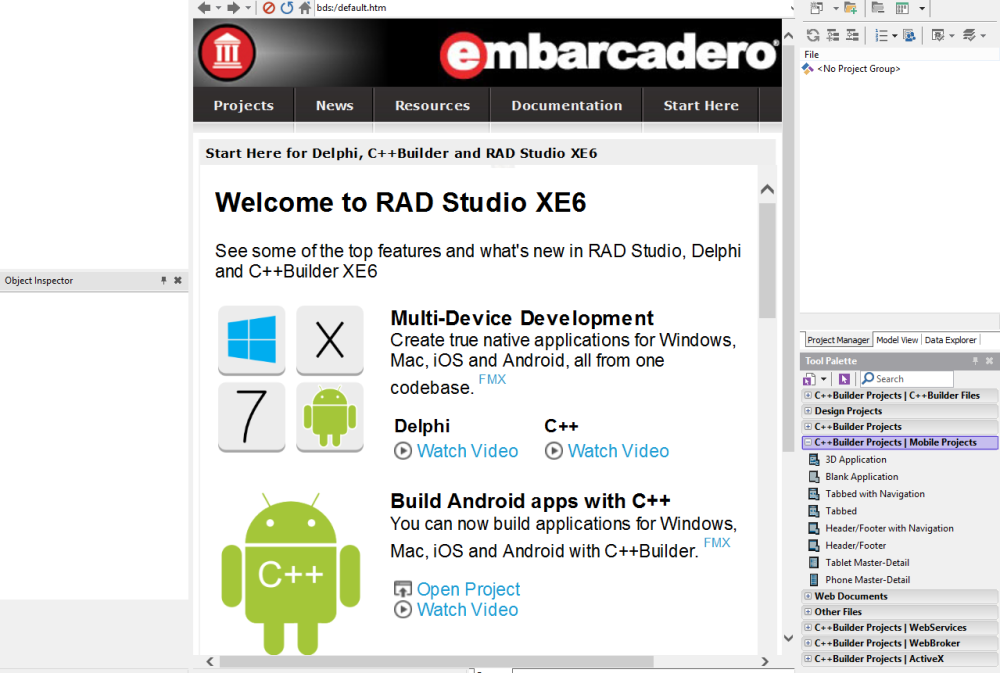
Task: Open dropdown next to New project group icon
Action: click(835, 8)
